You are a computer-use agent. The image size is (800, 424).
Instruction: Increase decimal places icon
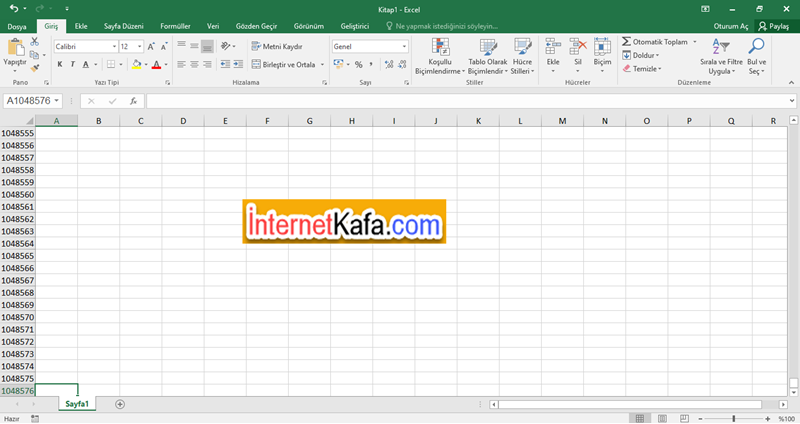(389, 64)
